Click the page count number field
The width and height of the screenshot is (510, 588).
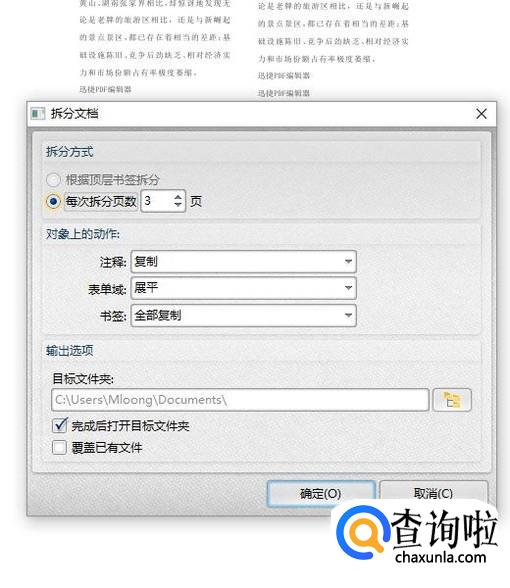[158, 201]
